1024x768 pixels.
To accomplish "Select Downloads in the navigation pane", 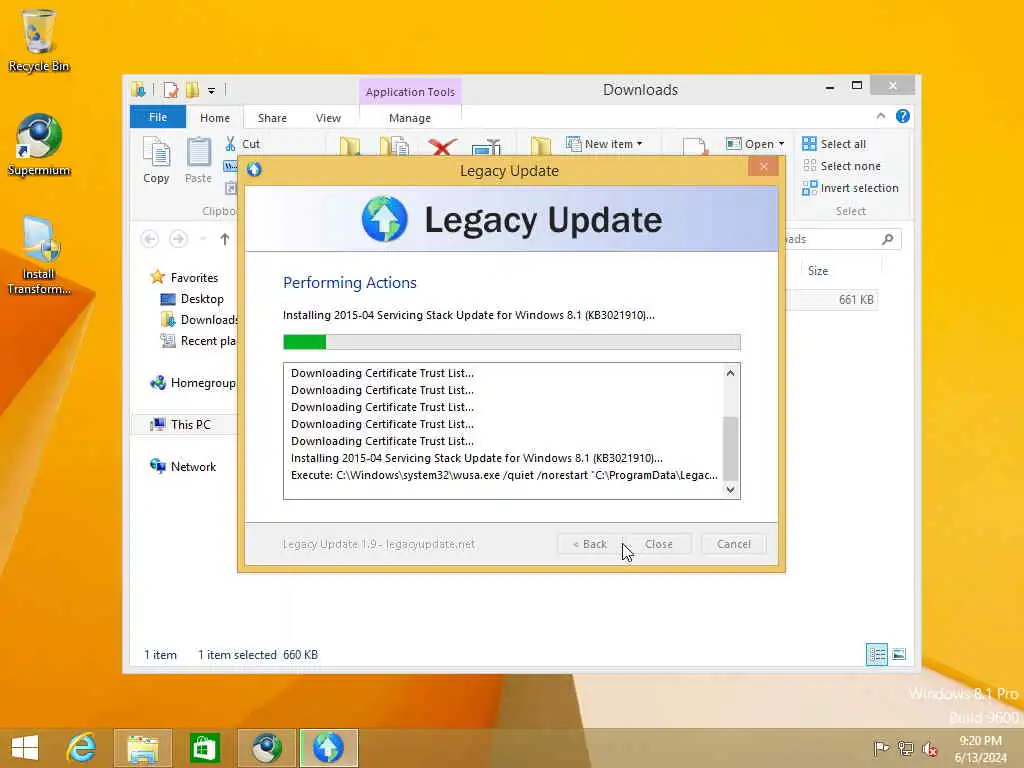I will point(199,319).
